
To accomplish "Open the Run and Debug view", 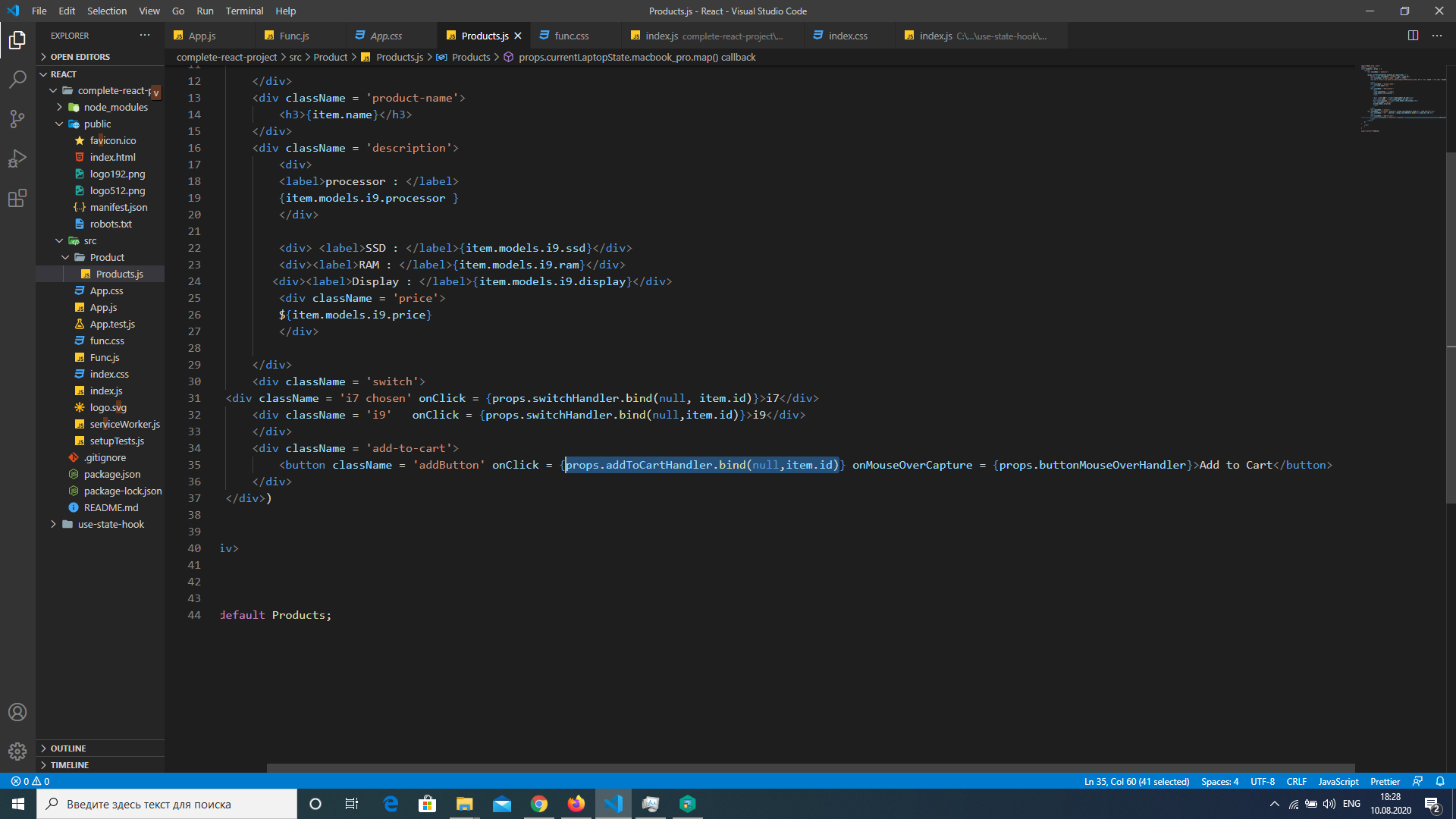I will click(x=17, y=158).
